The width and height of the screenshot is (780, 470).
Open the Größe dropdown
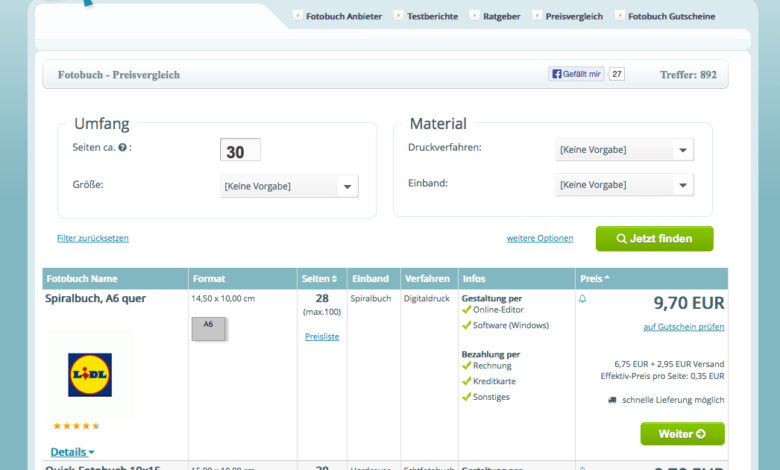pyautogui.click(x=289, y=186)
